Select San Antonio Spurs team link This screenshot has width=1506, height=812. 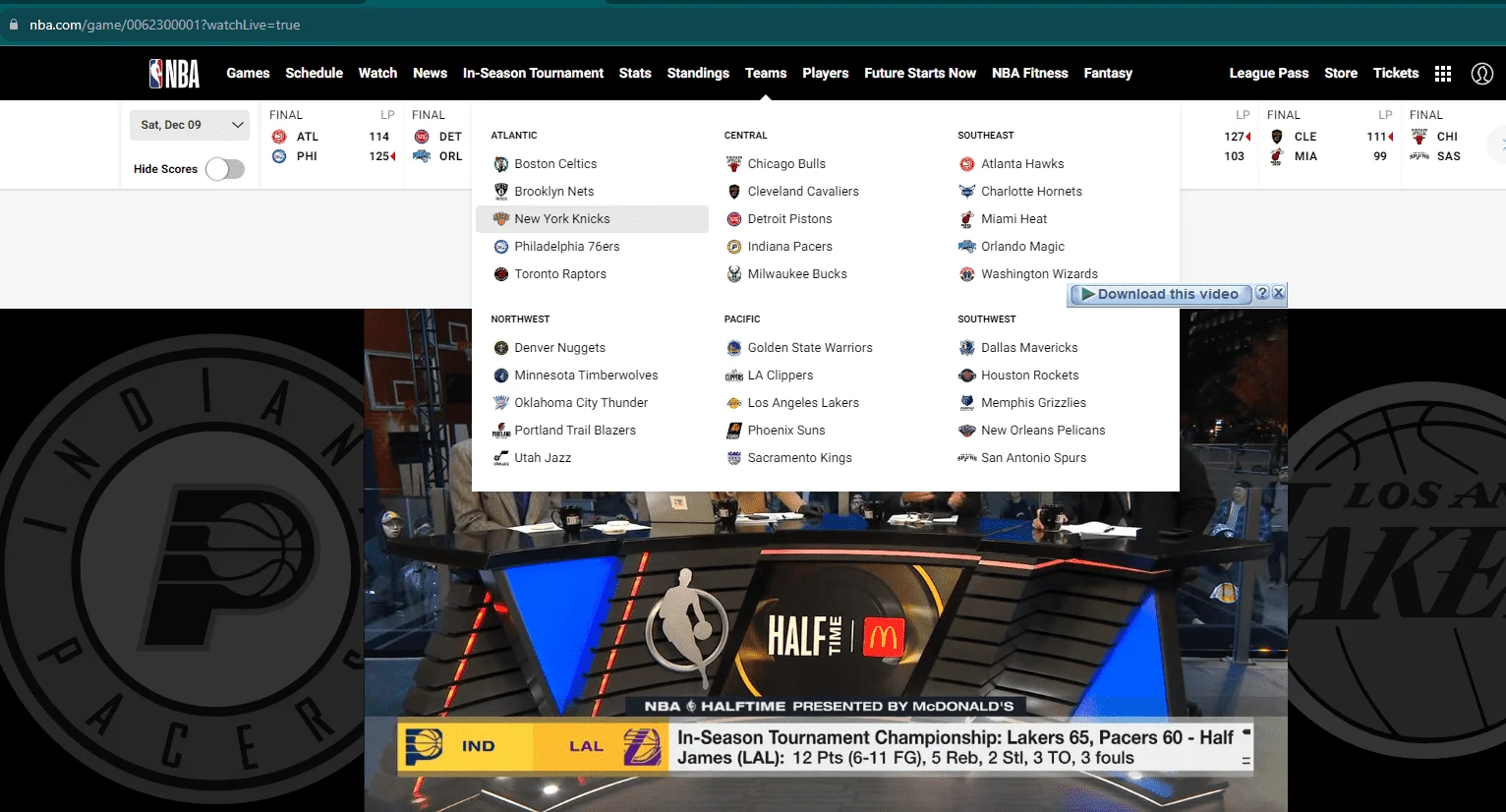pos(1033,458)
